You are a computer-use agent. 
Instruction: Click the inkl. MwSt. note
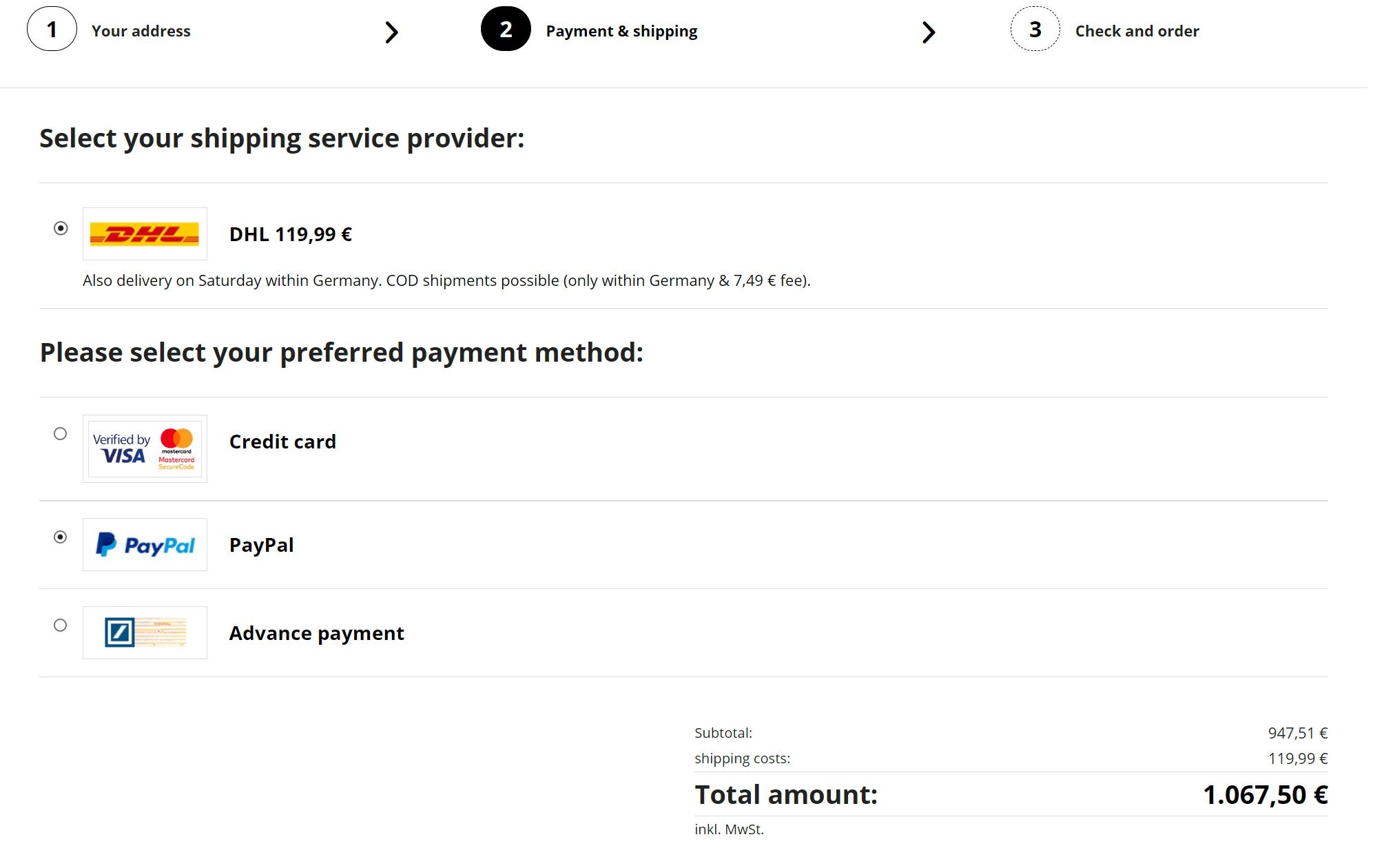click(729, 829)
